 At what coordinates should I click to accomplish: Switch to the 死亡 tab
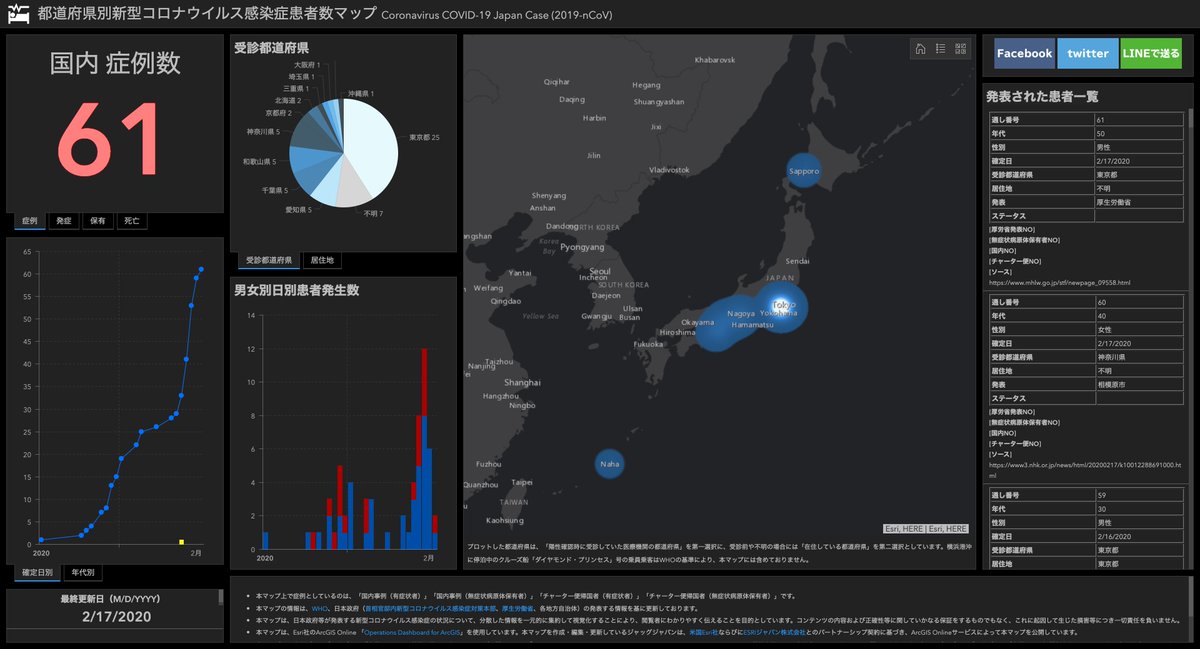pos(131,220)
